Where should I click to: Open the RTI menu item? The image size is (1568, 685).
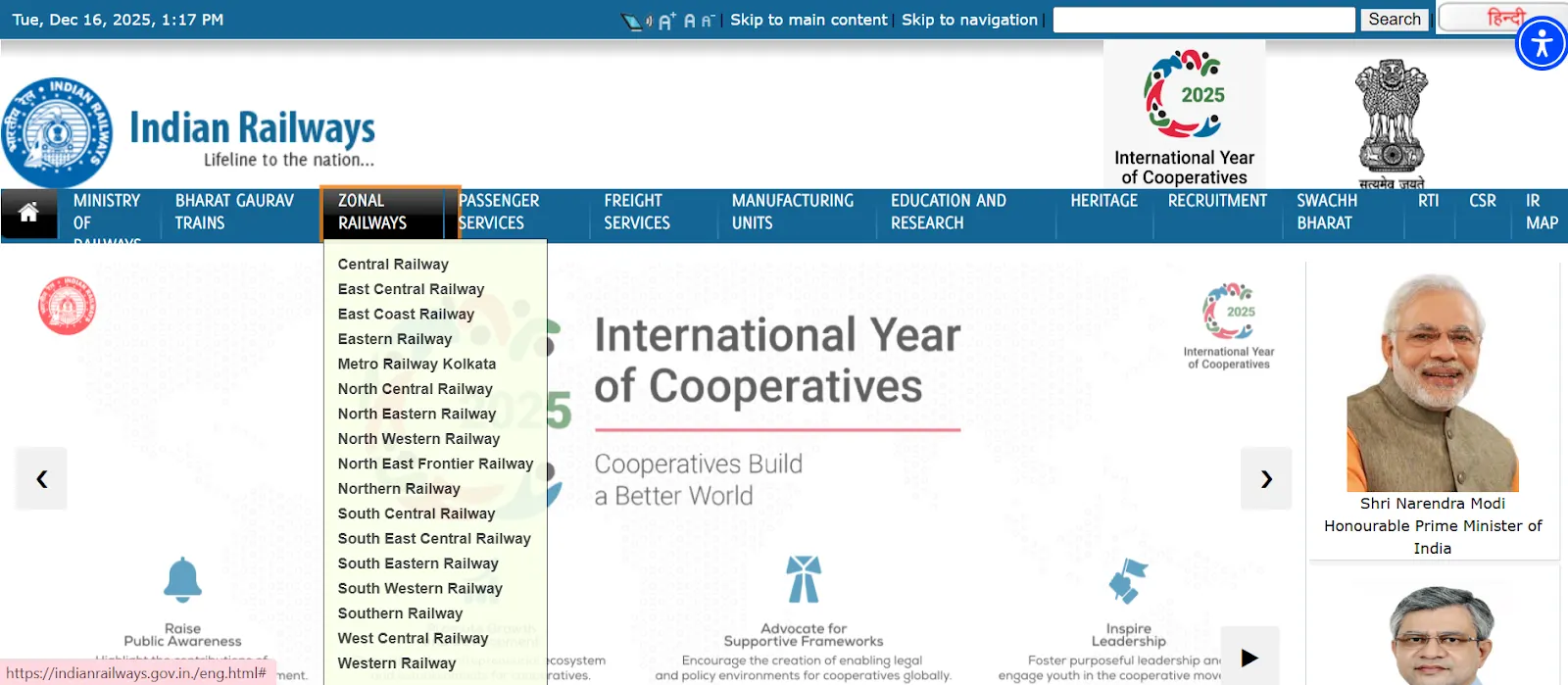pyautogui.click(x=1428, y=201)
